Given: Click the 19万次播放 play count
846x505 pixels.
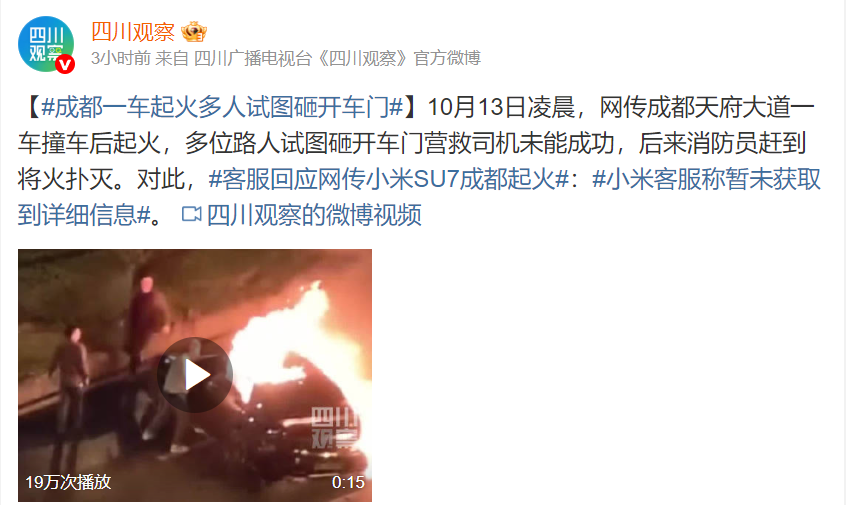Looking at the screenshot, I should pyautogui.click(x=69, y=482).
